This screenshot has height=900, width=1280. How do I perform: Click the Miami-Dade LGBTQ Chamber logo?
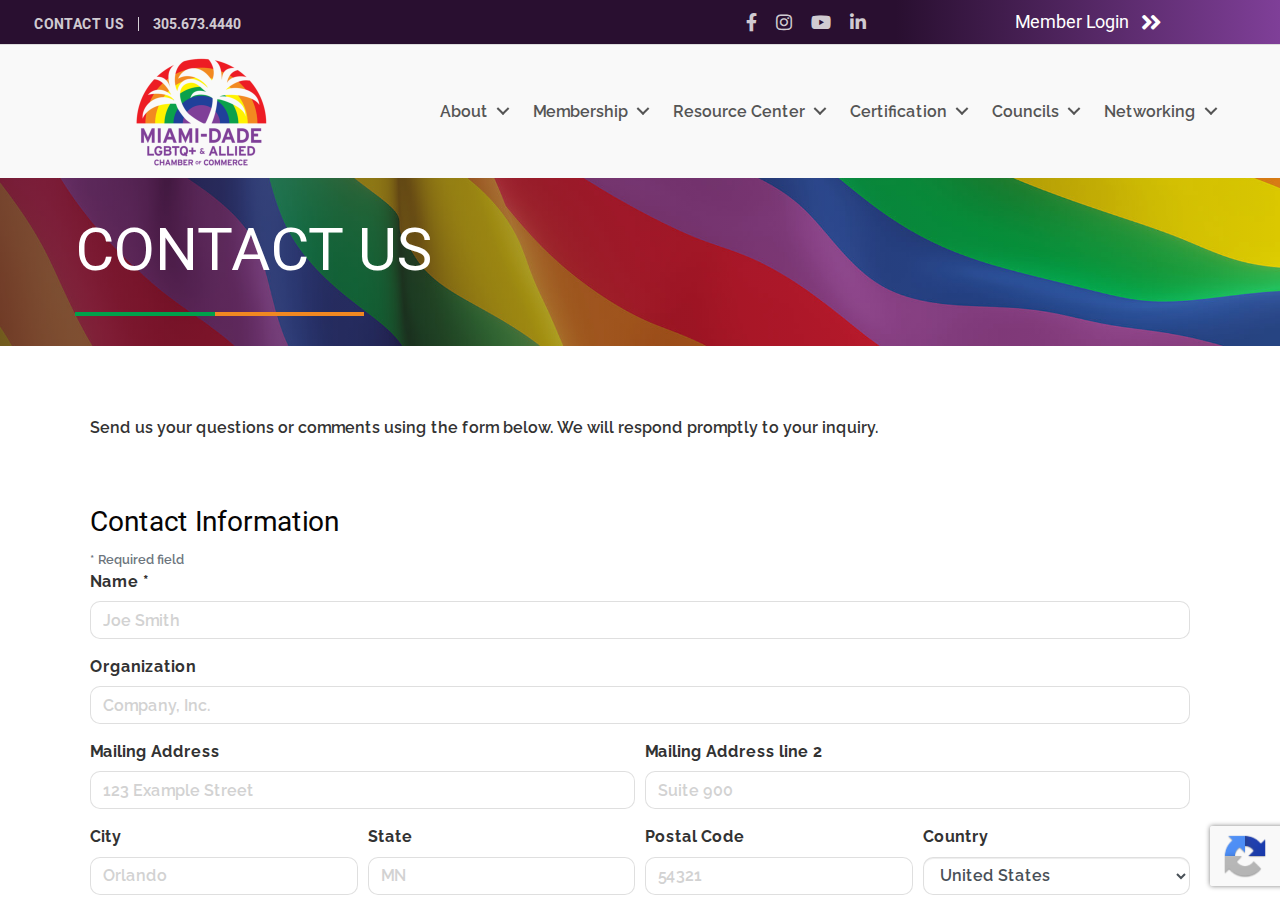tap(201, 111)
